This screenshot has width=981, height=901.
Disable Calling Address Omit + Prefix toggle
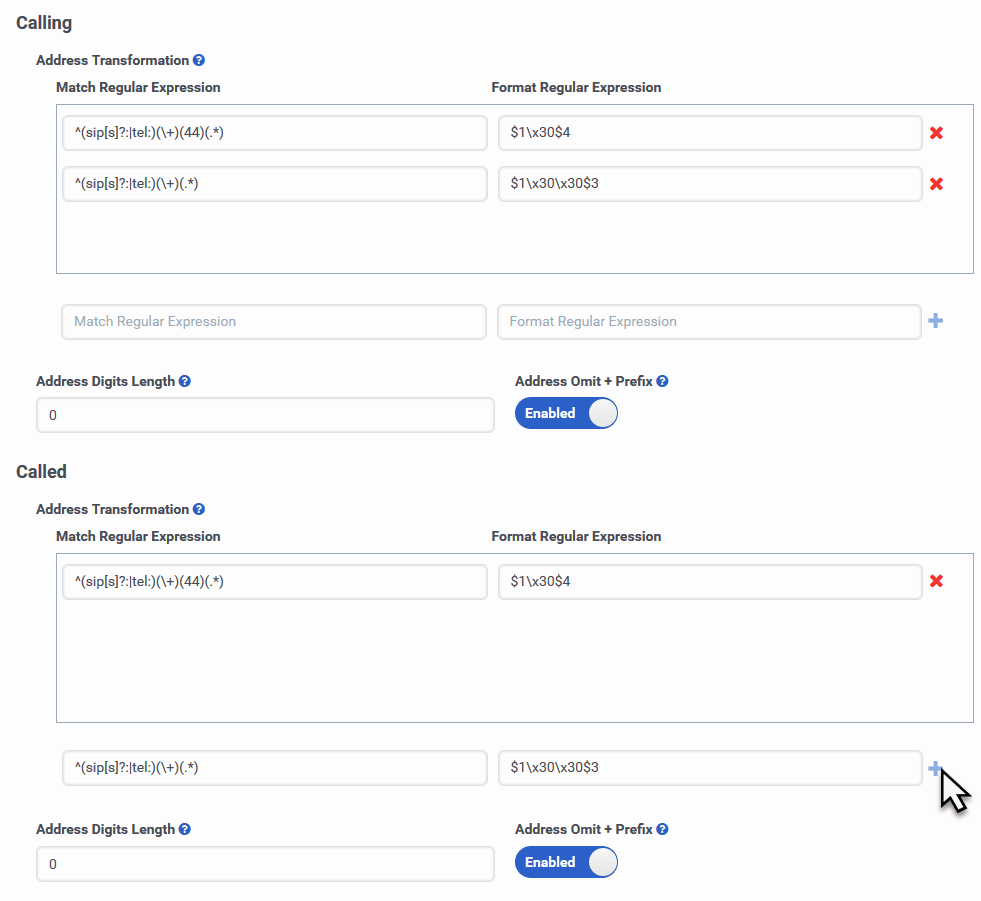point(566,414)
